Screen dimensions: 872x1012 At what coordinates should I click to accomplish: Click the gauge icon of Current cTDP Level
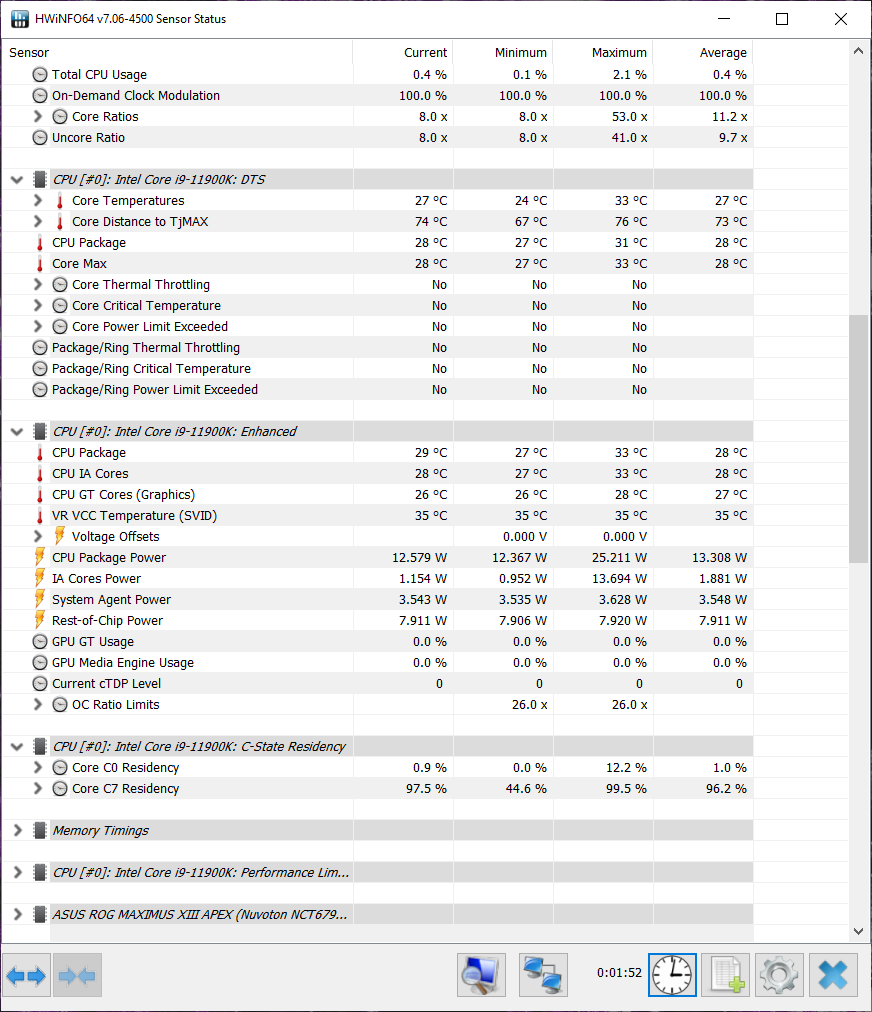click(x=40, y=683)
